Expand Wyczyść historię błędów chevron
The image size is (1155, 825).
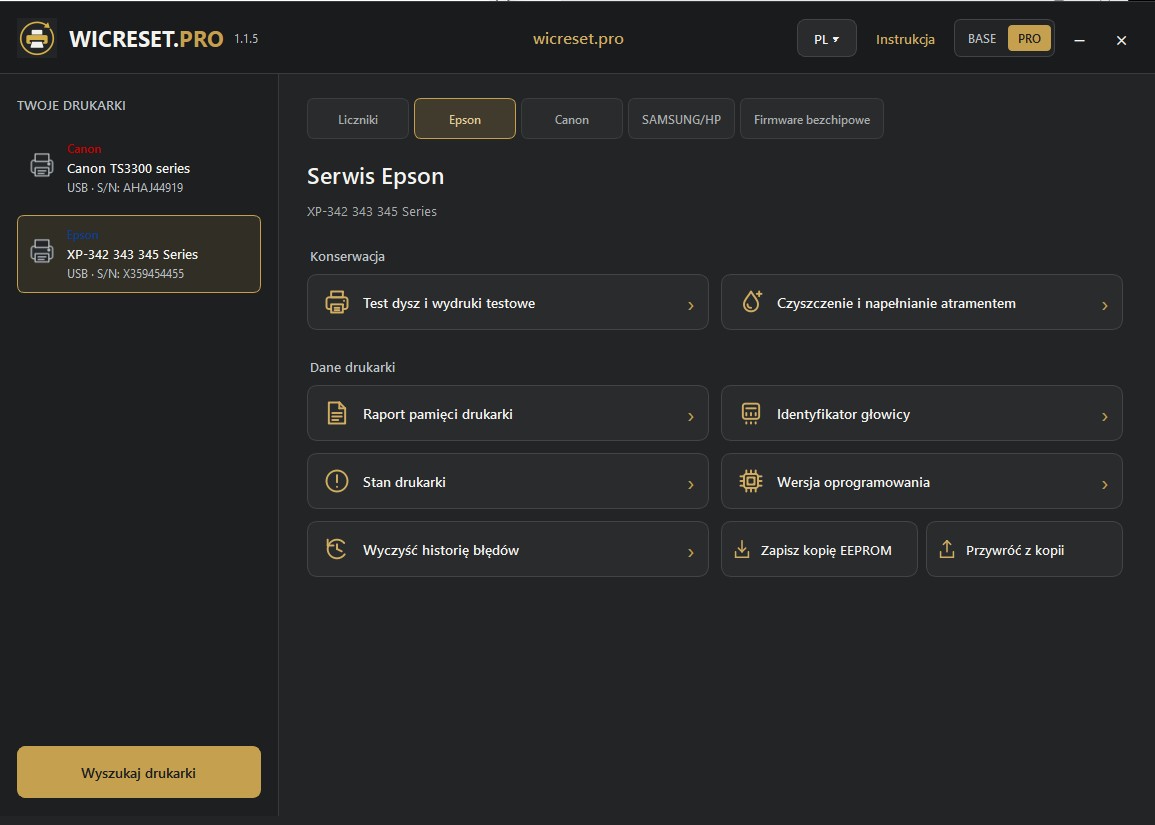[x=691, y=552]
